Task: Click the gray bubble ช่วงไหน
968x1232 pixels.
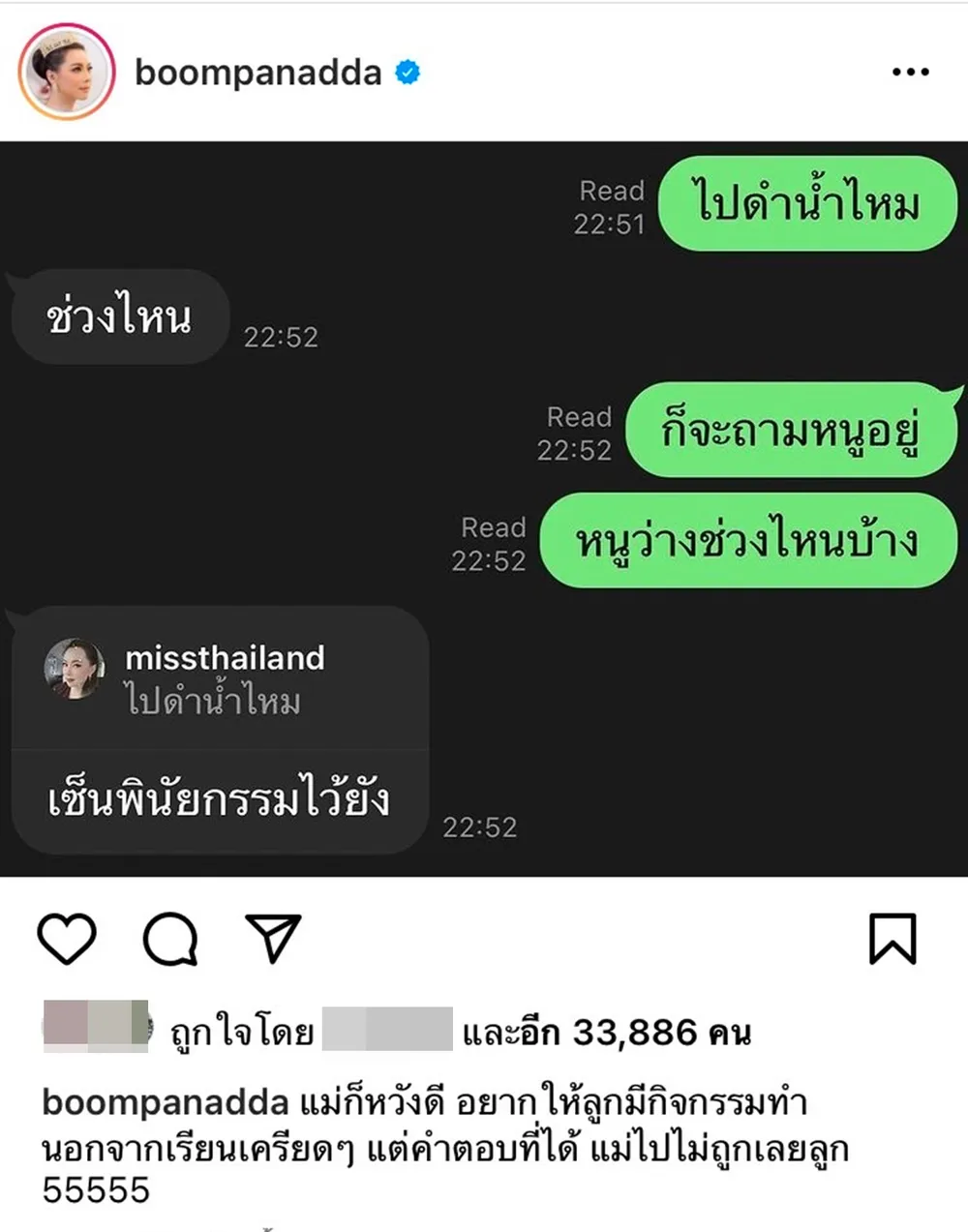Action: tap(119, 316)
